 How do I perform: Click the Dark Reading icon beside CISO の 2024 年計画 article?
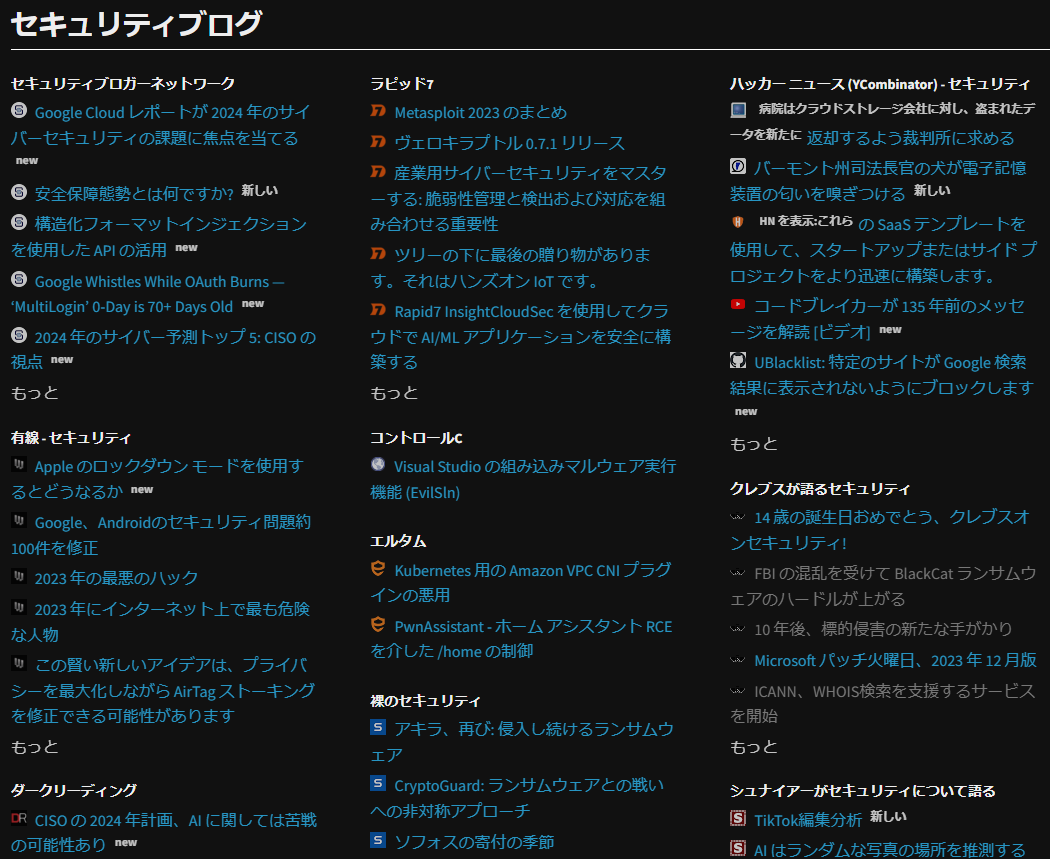point(17,818)
